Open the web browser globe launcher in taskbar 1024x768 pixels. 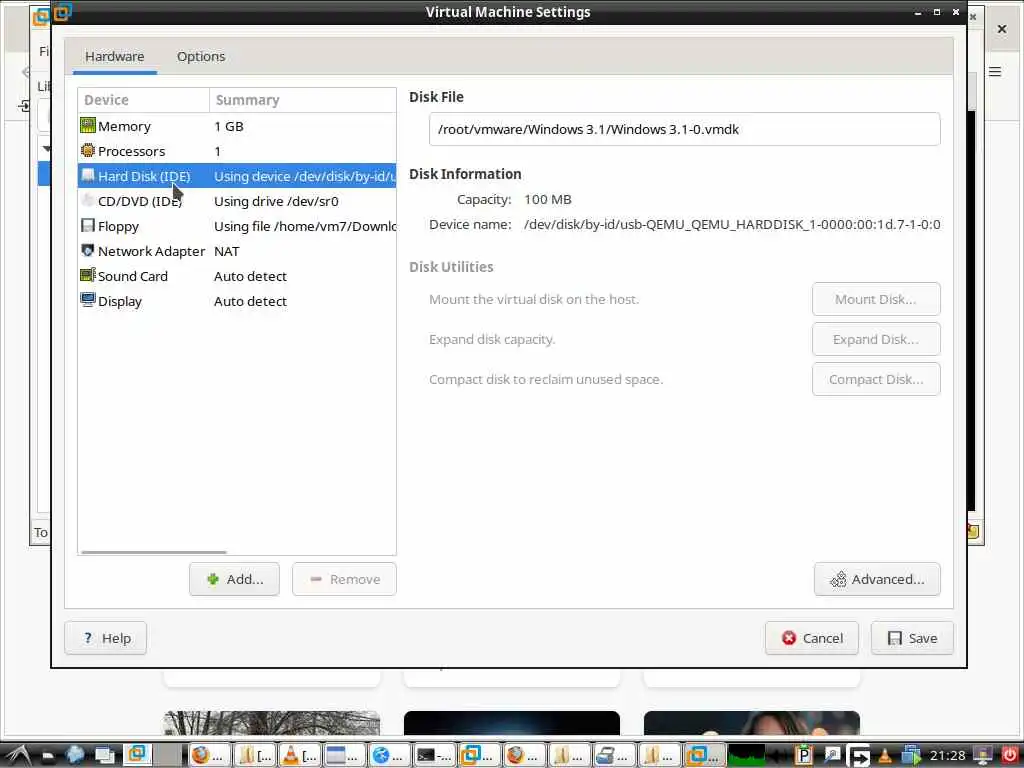[75, 756]
